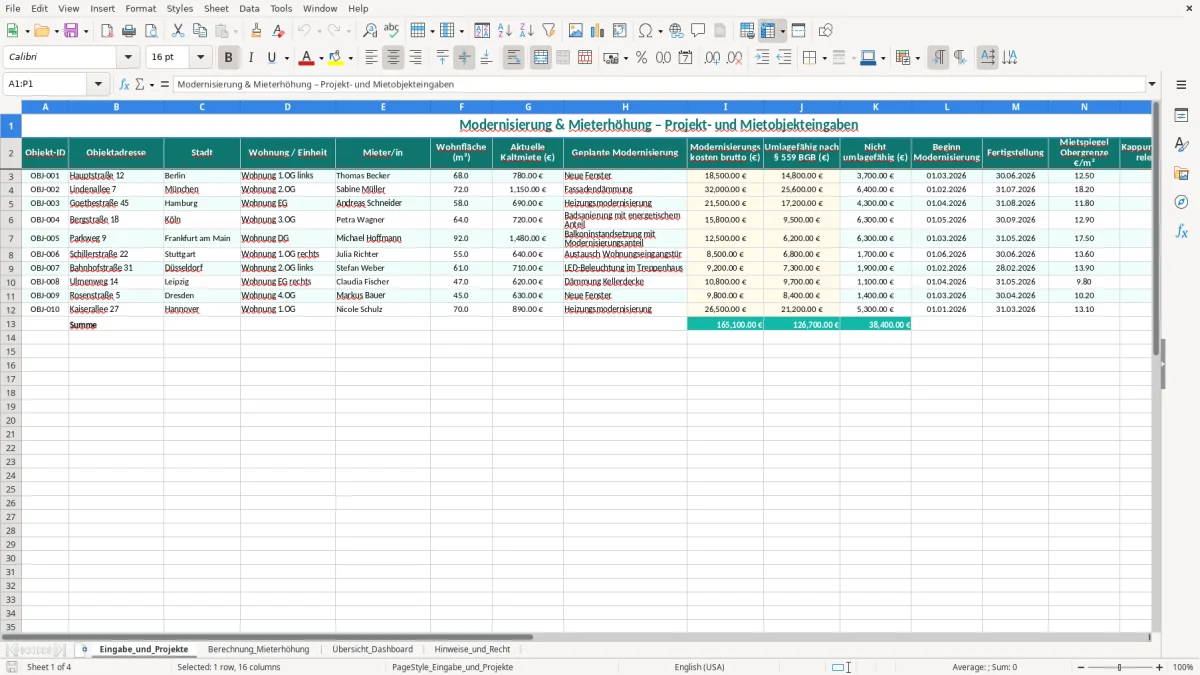Viewport: 1200px width, 675px height.
Task: Toggle Wrap Text button
Action: click(x=513, y=58)
